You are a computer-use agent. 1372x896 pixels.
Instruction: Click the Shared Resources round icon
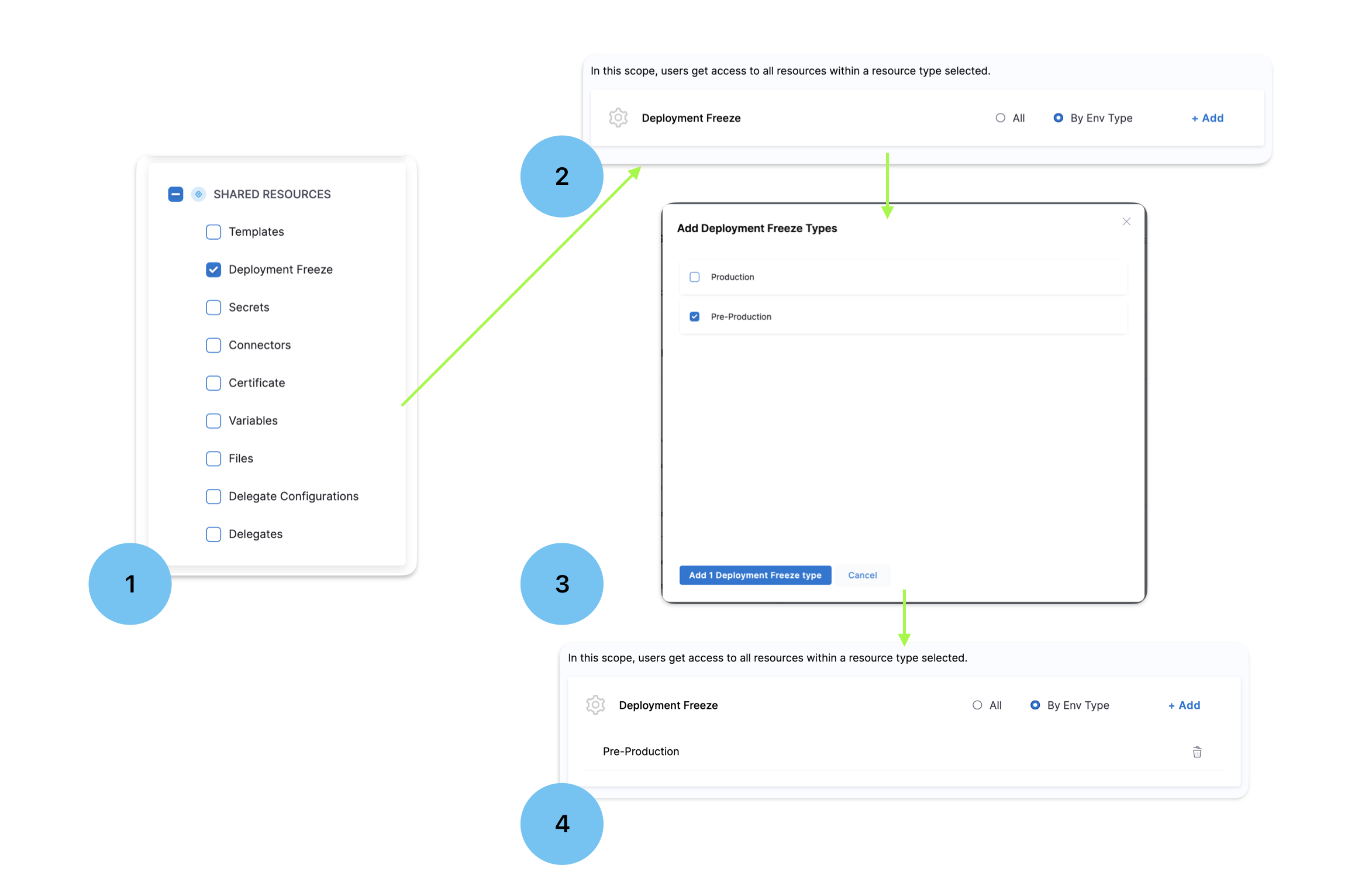point(198,194)
